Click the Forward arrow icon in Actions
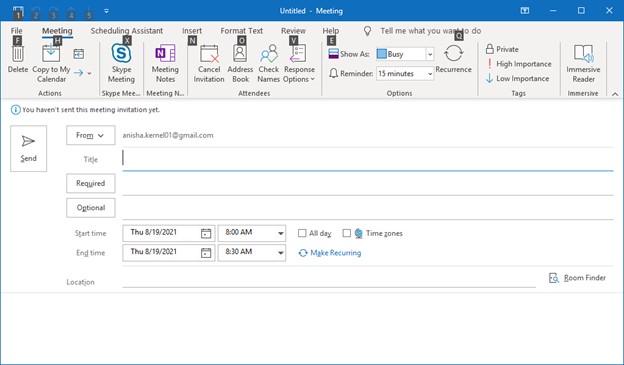Viewport: 624px width, 365px height. coord(78,73)
